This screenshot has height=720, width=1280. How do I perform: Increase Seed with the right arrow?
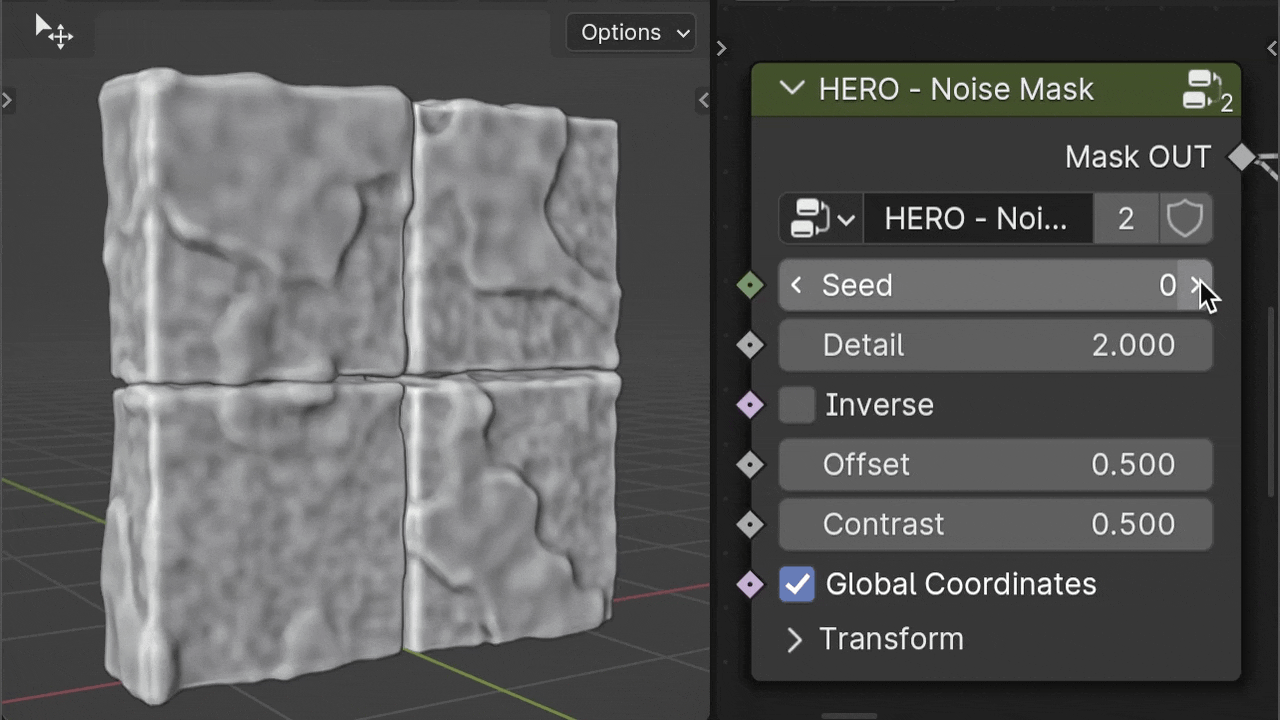(x=1196, y=285)
